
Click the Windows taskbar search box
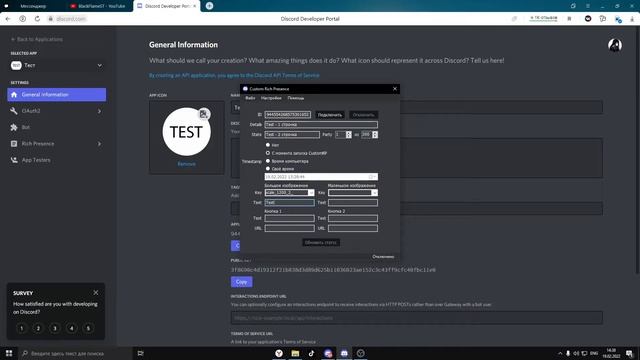pos(76,353)
